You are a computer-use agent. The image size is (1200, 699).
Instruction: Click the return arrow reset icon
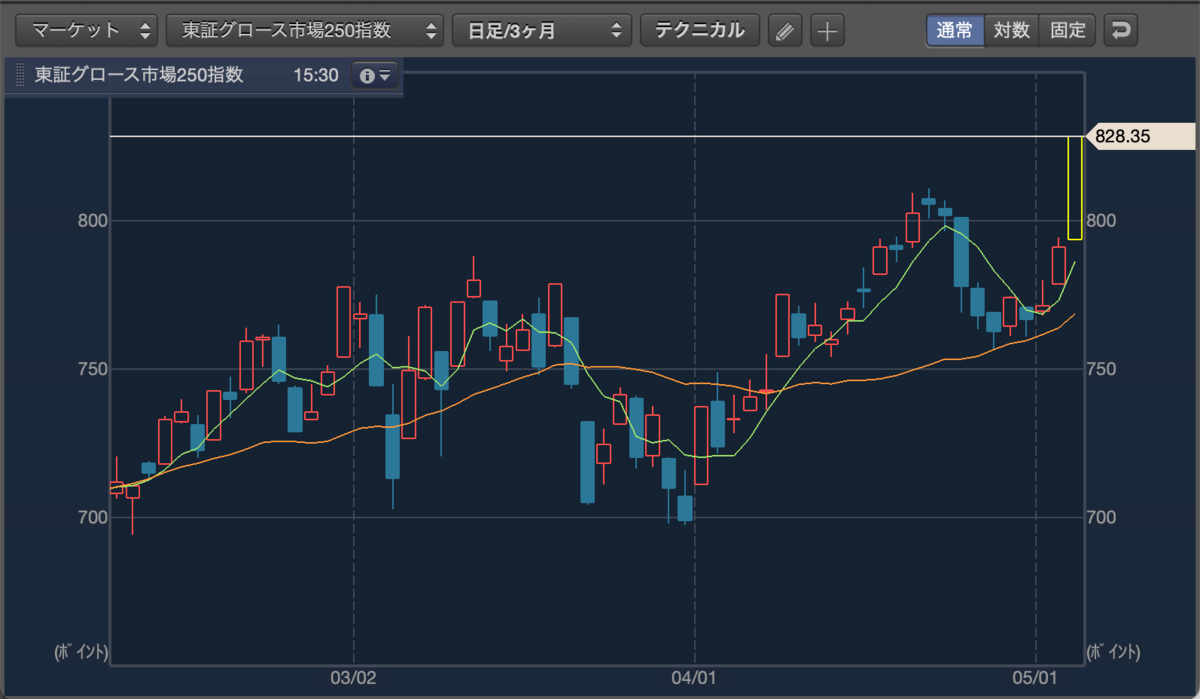(x=1121, y=30)
